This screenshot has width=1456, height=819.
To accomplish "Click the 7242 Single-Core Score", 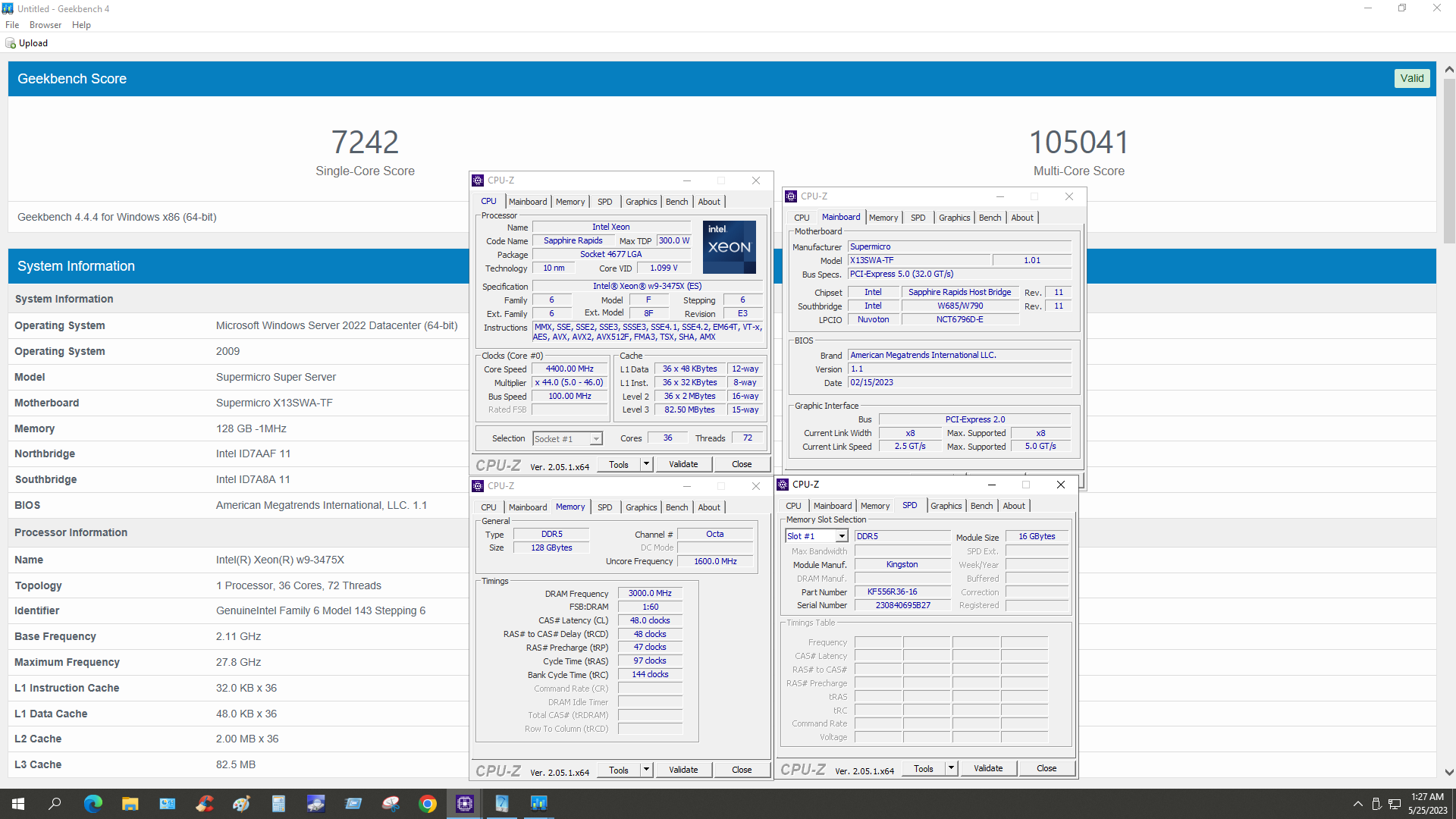I will [x=365, y=143].
